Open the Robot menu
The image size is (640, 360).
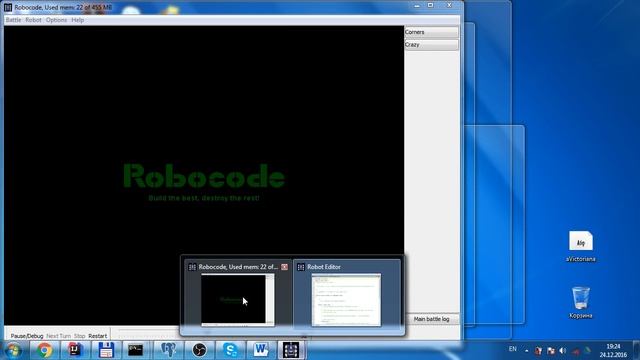33,20
